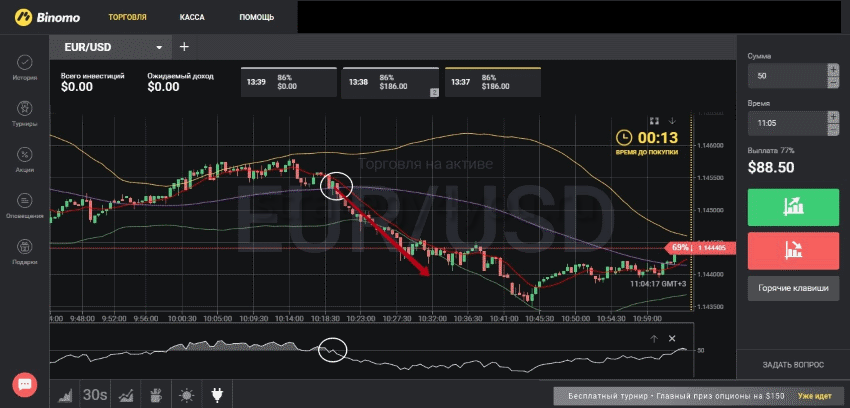Close the oscillator indicator panel
Viewport: 850px width, 408px height.
[x=673, y=338]
